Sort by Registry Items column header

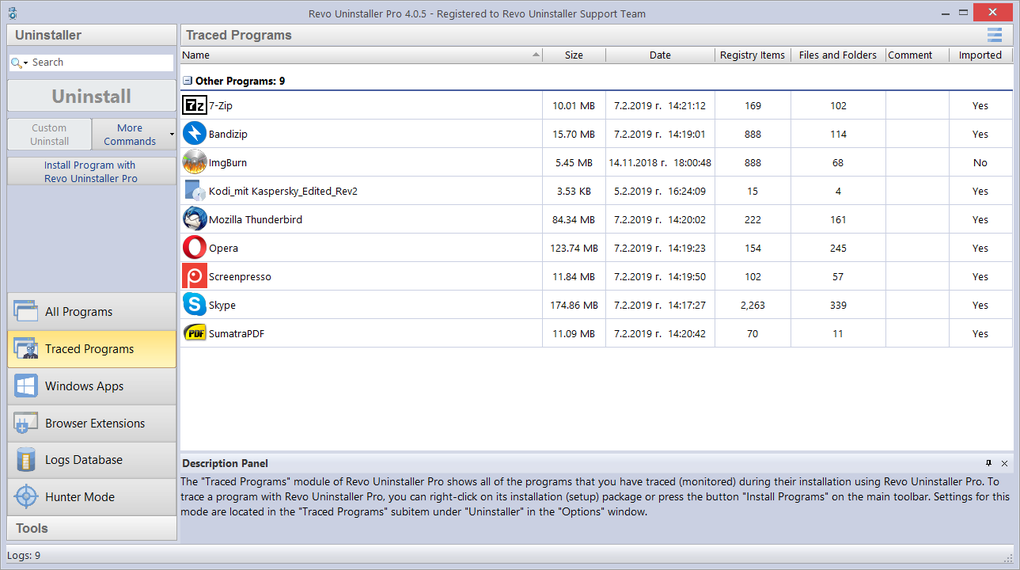click(753, 55)
